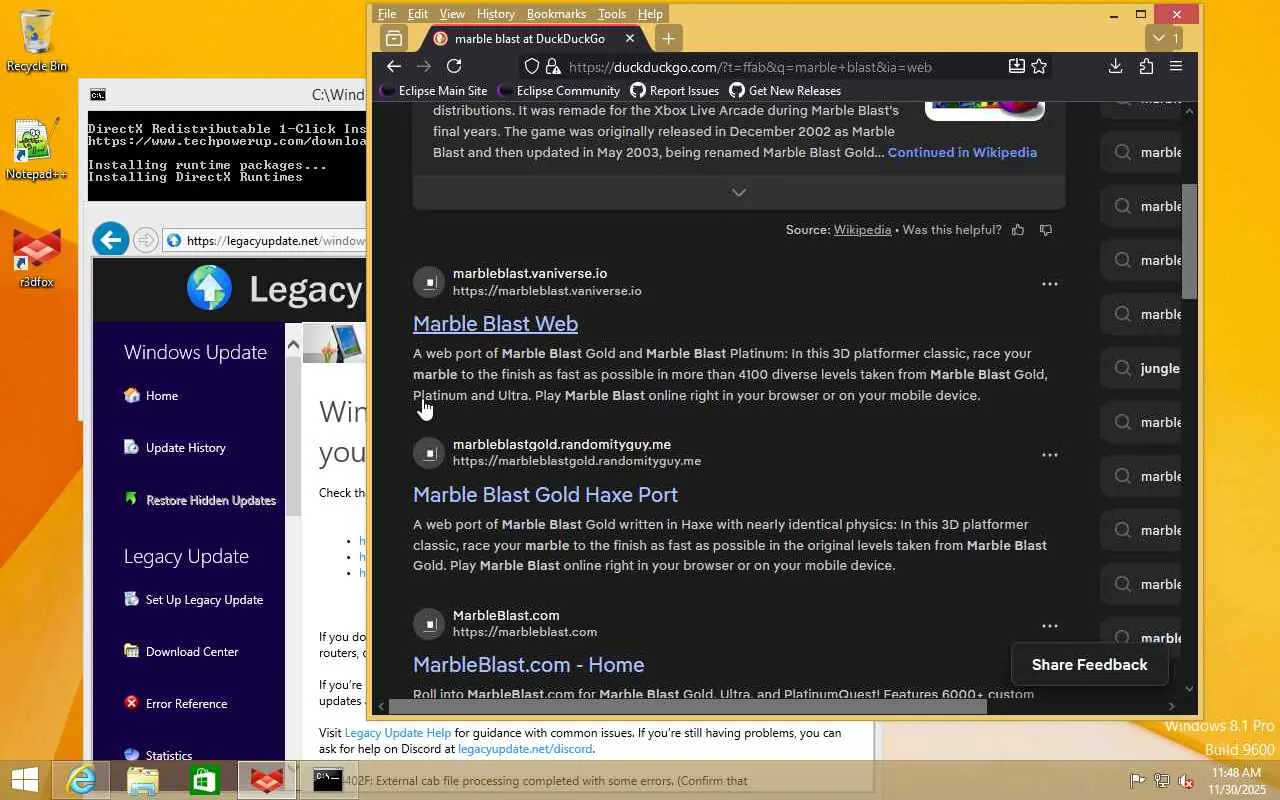Open the History menu

click(x=496, y=14)
